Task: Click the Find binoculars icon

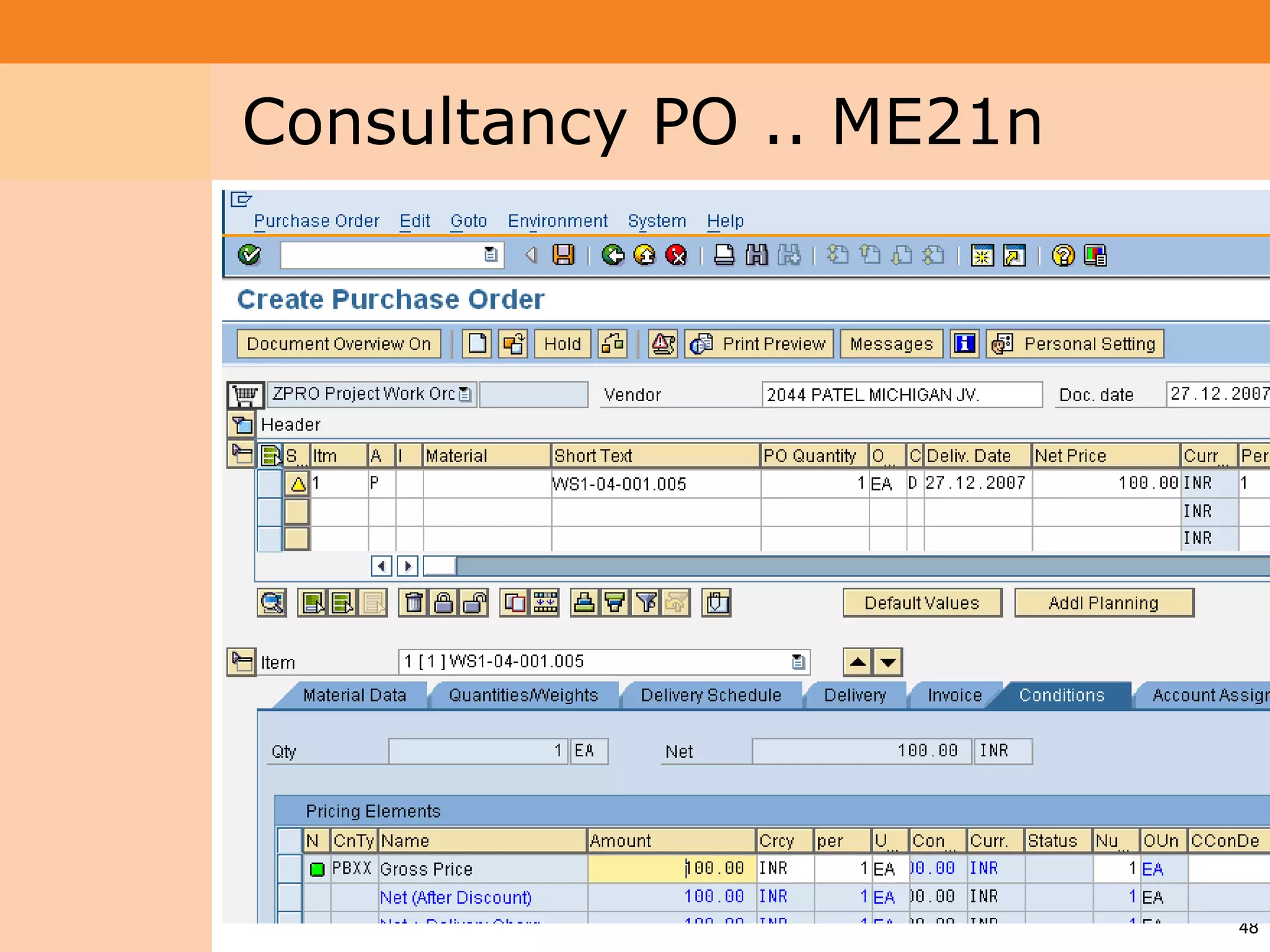Action: [757, 255]
